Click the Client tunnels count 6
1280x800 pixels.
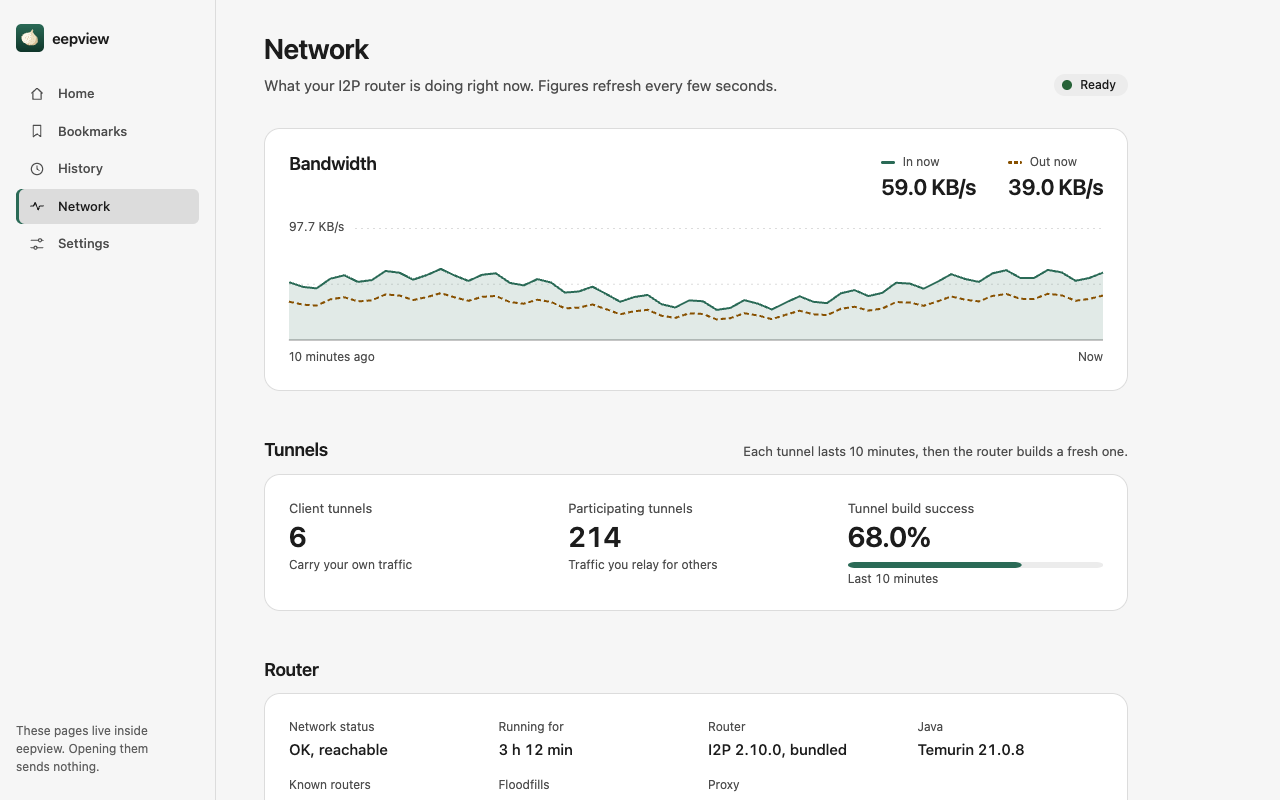pyautogui.click(x=298, y=537)
